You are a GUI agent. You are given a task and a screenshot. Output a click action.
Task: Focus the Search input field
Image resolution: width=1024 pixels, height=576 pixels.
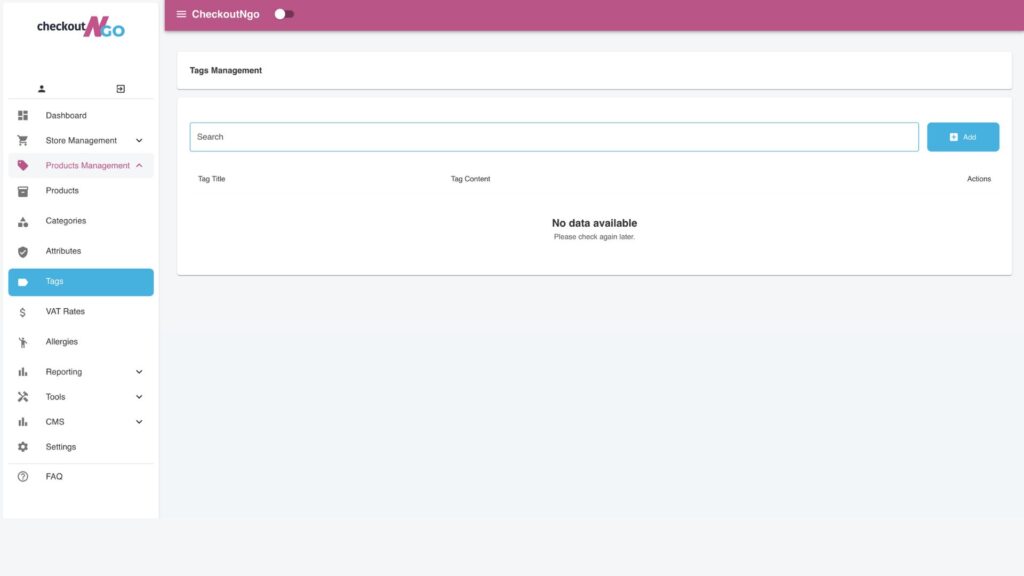(x=553, y=137)
